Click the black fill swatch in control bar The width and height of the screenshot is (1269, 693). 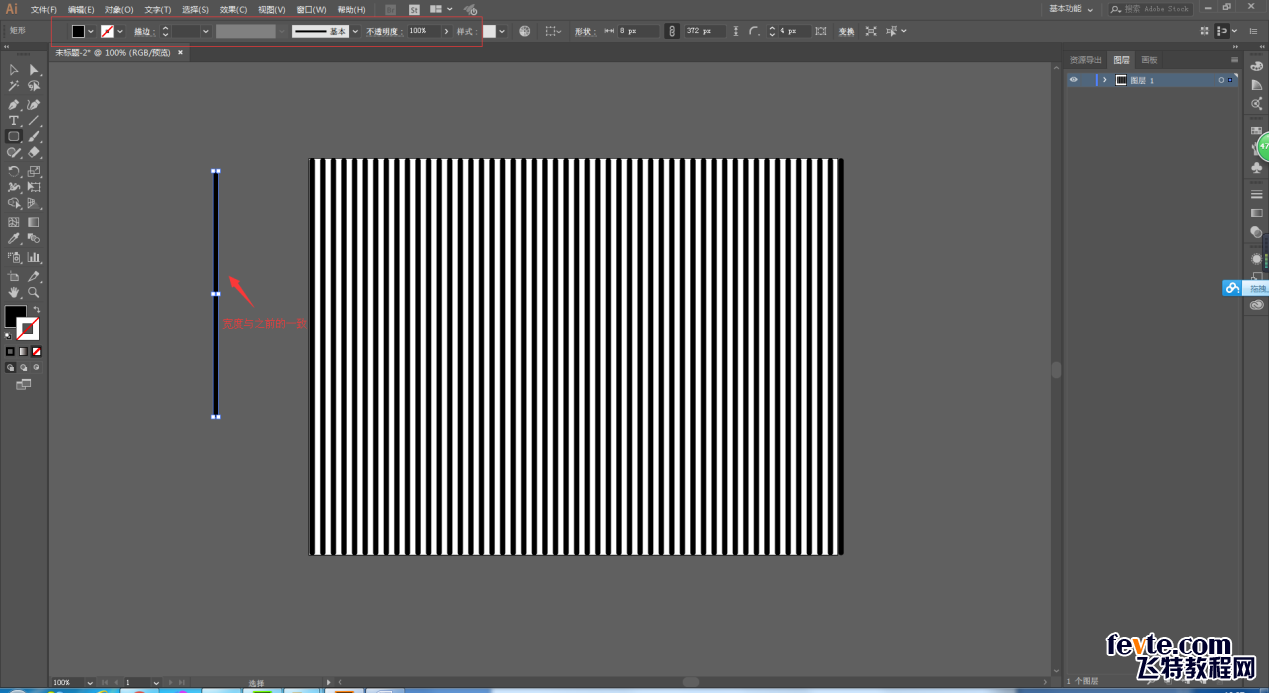coord(78,31)
